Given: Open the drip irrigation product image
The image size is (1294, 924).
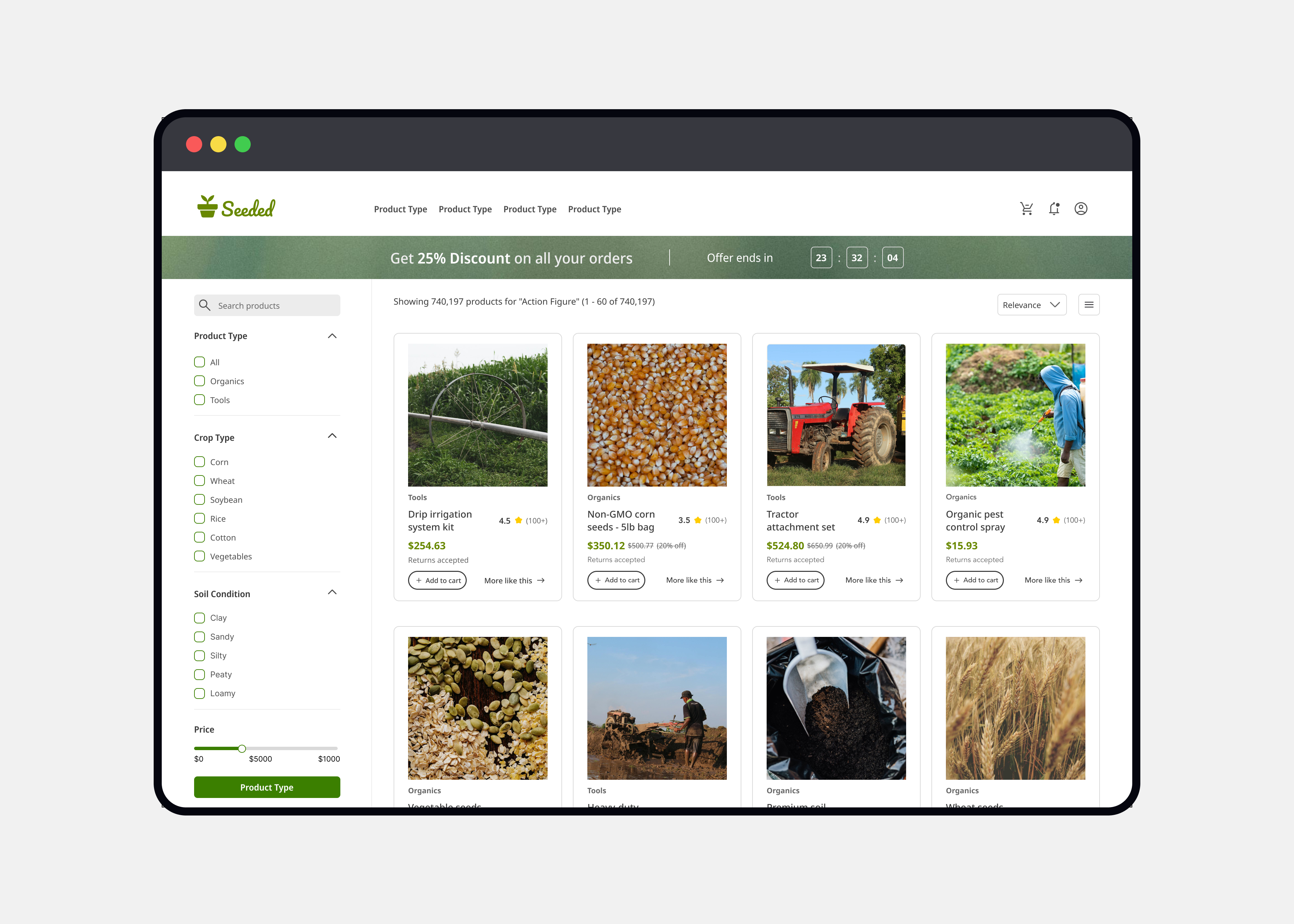Looking at the screenshot, I should [478, 415].
